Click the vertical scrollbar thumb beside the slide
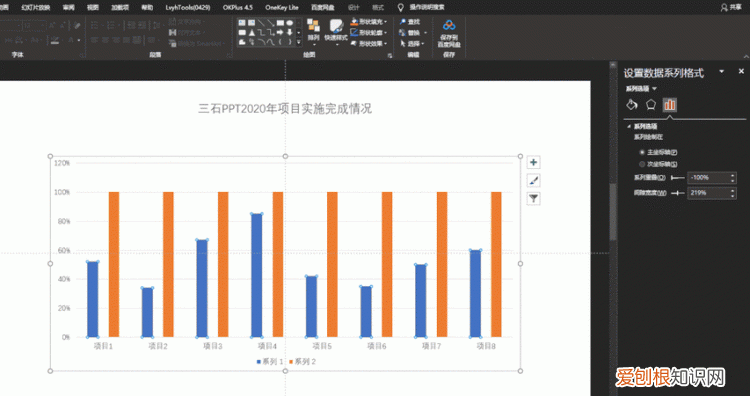This screenshot has width=750, height=396. tap(613, 211)
